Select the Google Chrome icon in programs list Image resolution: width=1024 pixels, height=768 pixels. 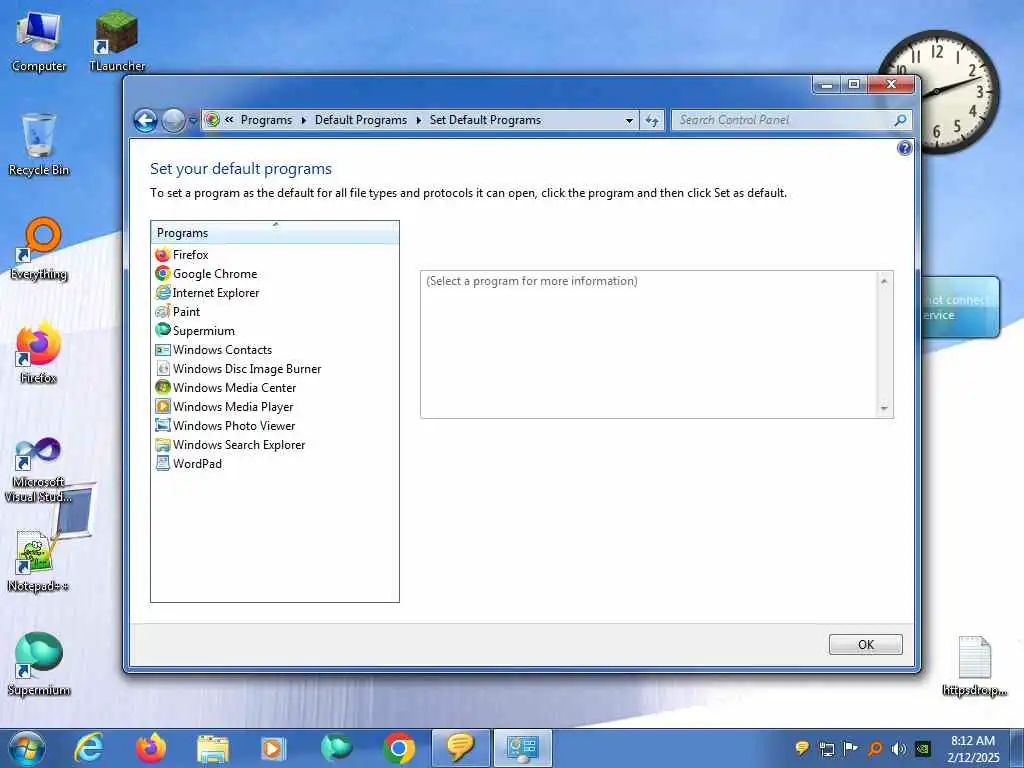coord(163,274)
